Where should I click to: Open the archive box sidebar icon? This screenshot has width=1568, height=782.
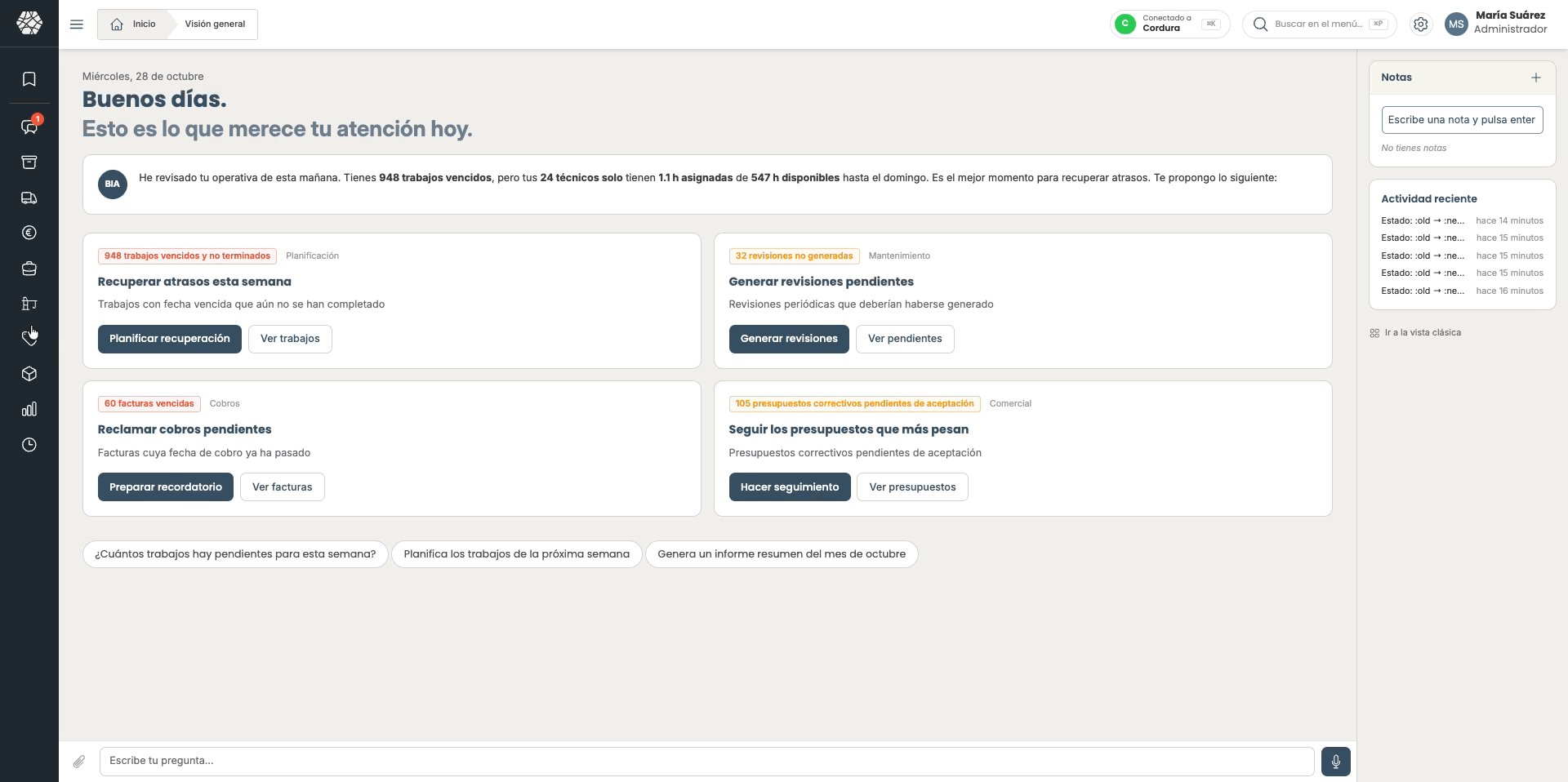point(29,162)
